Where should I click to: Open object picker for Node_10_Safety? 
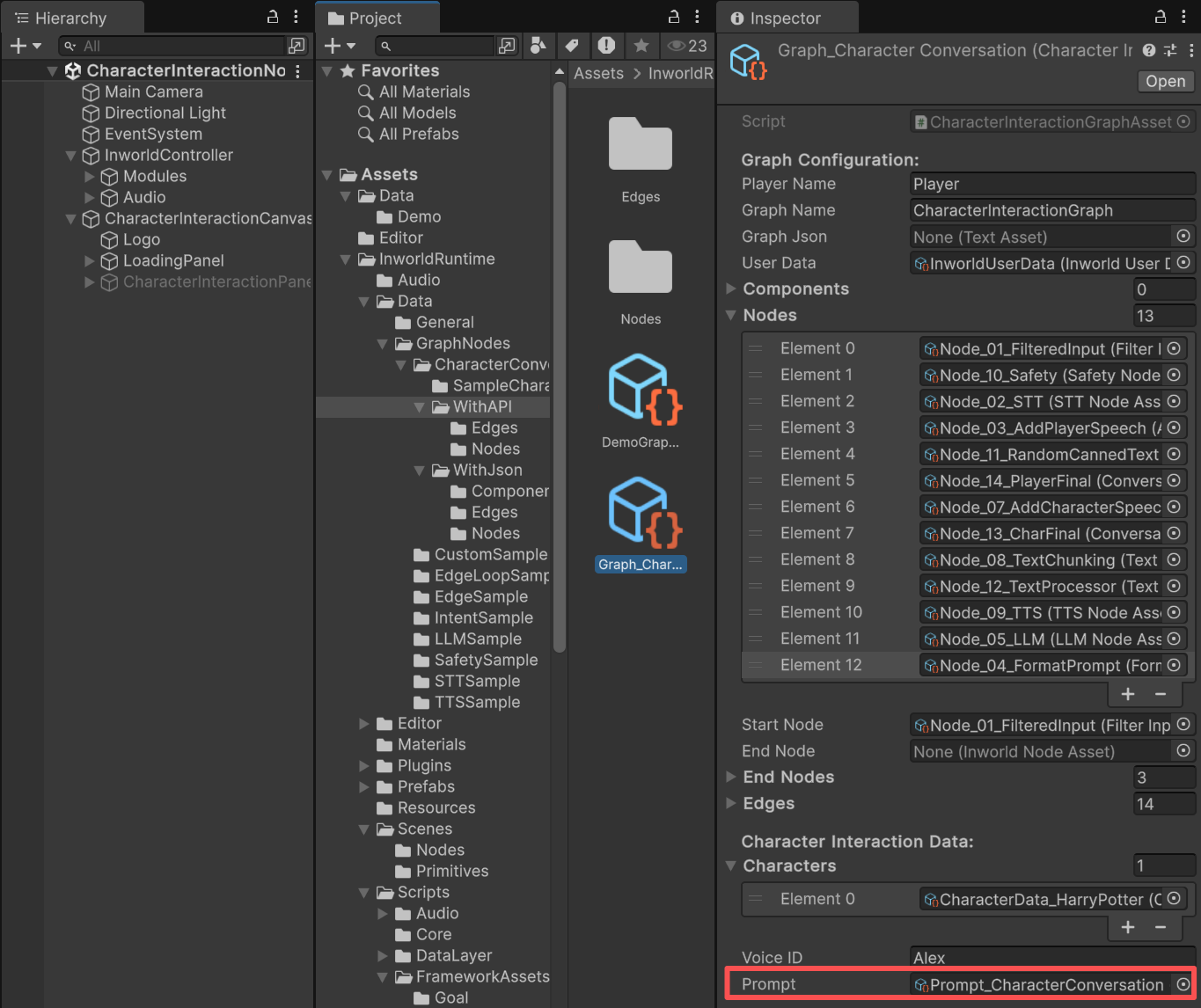point(1174,376)
